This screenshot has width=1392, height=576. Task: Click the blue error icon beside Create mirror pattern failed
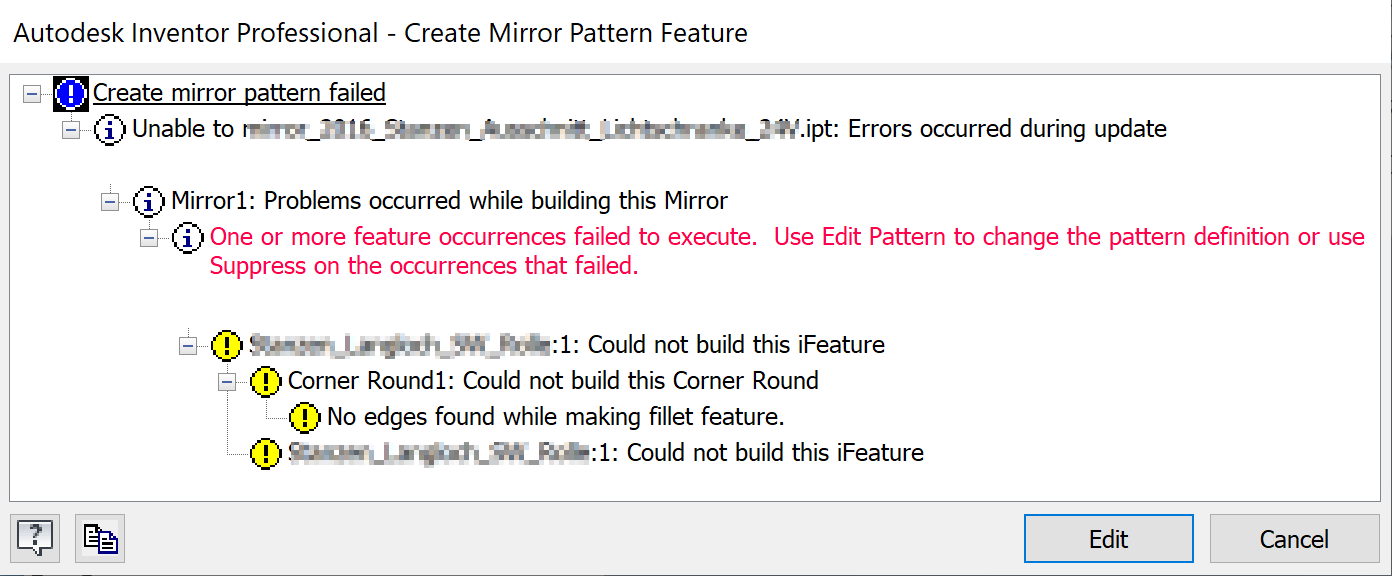click(70, 92)
